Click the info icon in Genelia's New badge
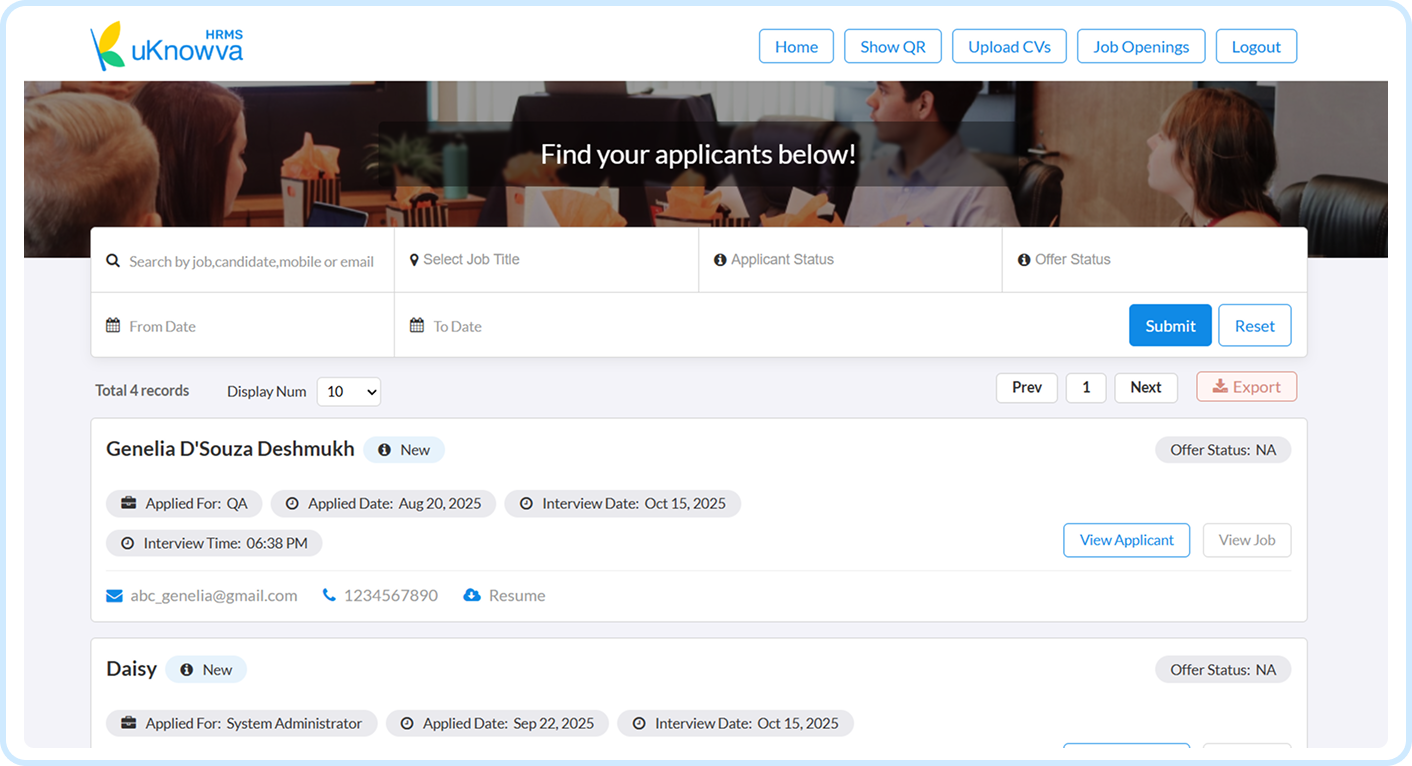 coord(384,450)
